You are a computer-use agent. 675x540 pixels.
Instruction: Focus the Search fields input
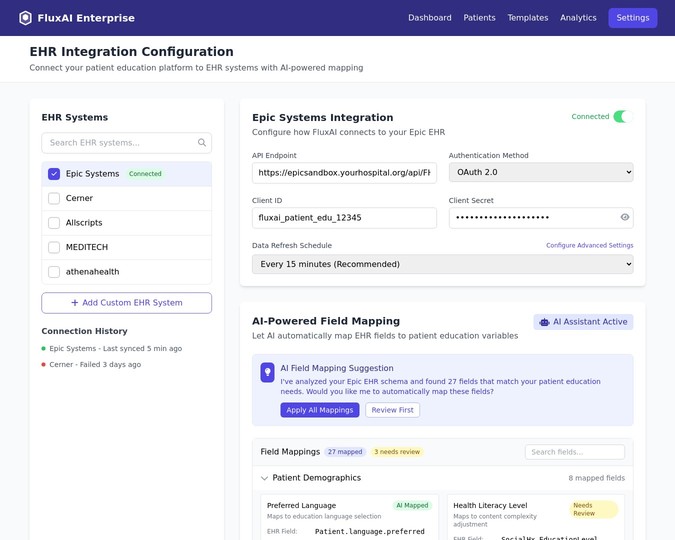click(575, 452)
